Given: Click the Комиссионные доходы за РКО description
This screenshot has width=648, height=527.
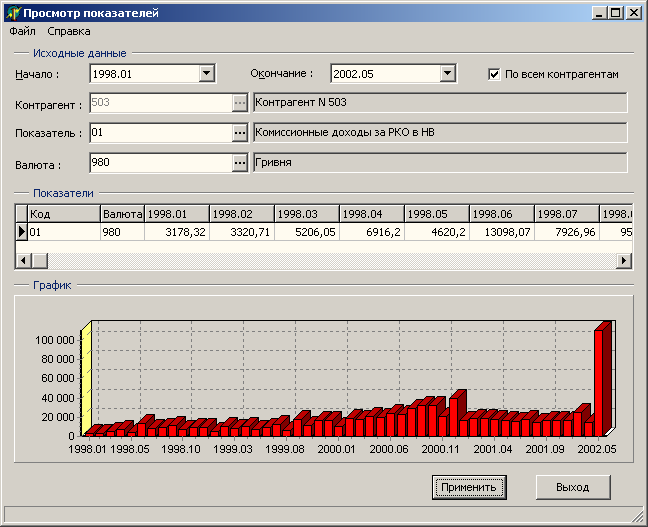Looking at the screenshot, I should click(x=440, y=132).
